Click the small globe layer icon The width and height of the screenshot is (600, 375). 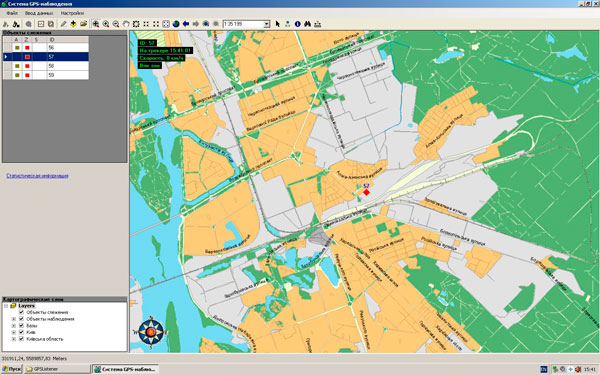tap(206, 24)
